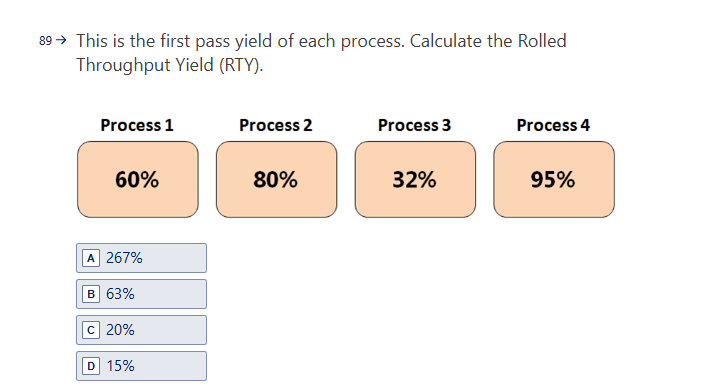
Task: Click the Process 1 heading label
Action: 137,125
